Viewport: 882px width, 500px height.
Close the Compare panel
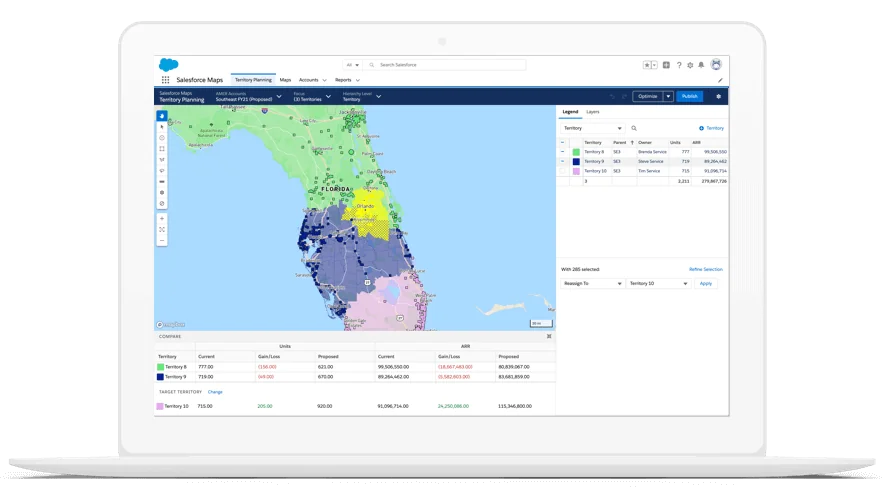coord(549,336)
